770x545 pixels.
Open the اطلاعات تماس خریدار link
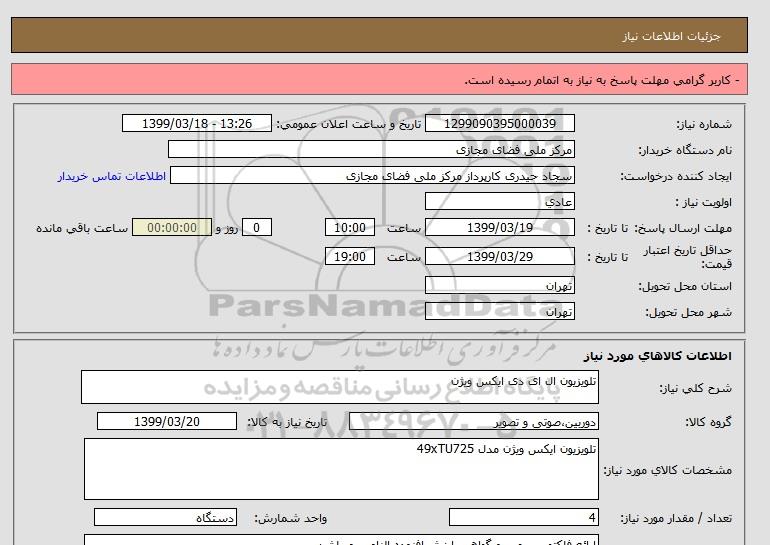pos(111,176)
